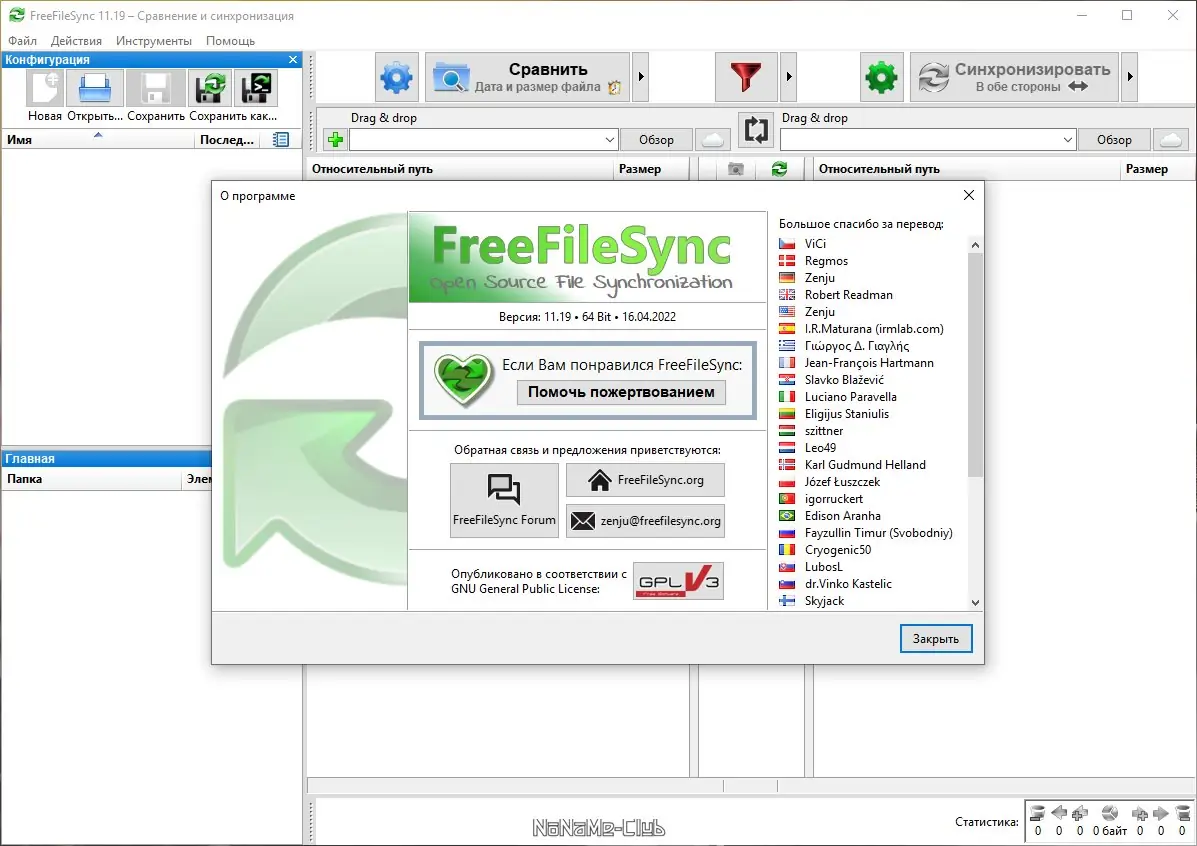Click right Относительный путь column header
1197x846 pixels.
coord(967,169)
